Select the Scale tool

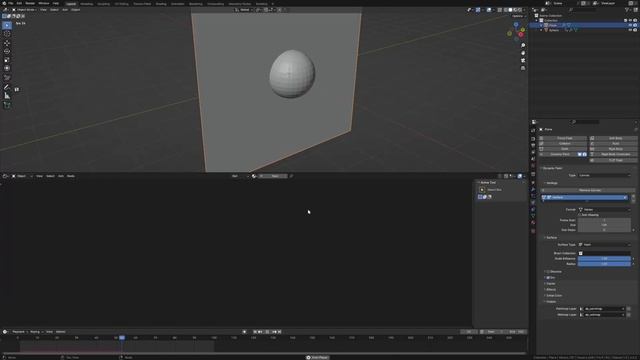click(x=7, y=60)
